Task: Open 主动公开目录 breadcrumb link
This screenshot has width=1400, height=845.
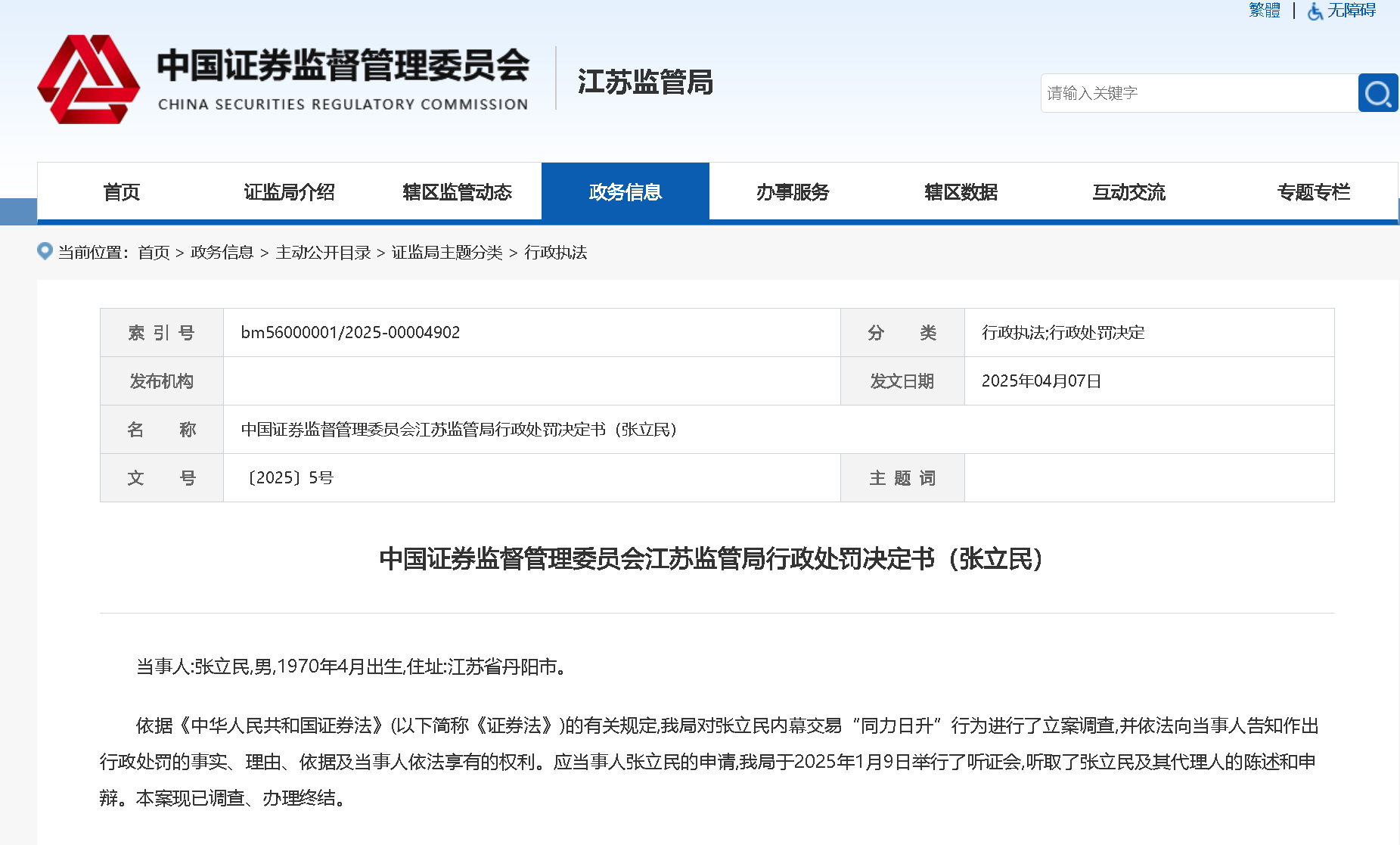Action: 323,253
